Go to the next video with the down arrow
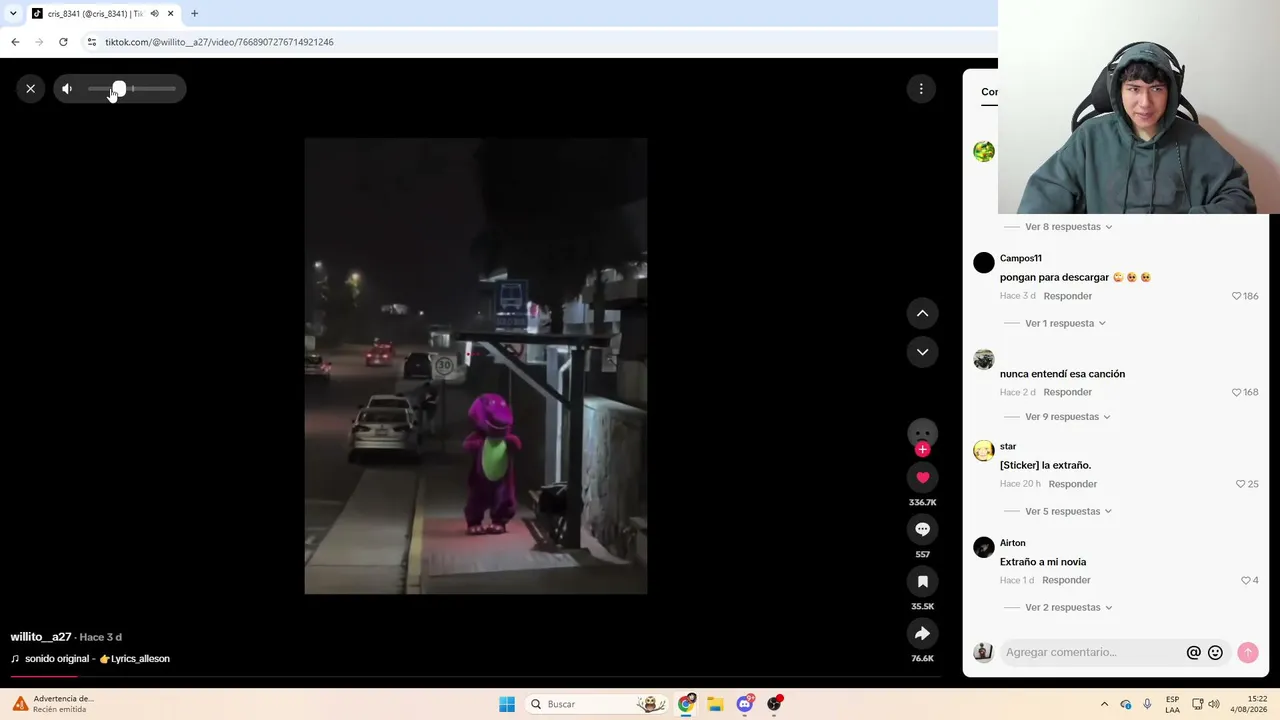Screen dimensions: 1280x720 [x=922, y=352]
